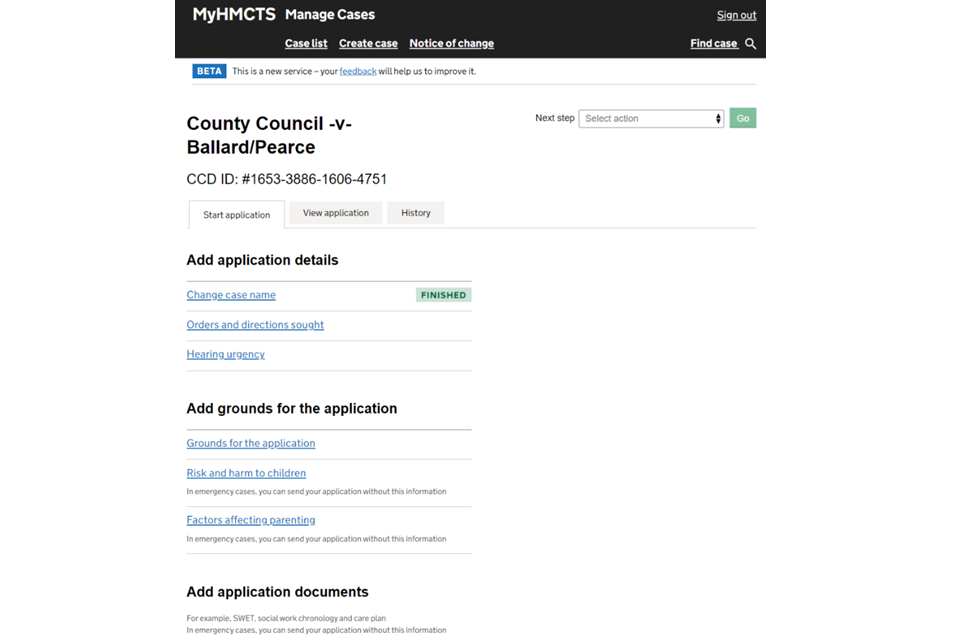The image size is (960, 640).
Task: Open Grounds for the application link
Action: (251, 443)
